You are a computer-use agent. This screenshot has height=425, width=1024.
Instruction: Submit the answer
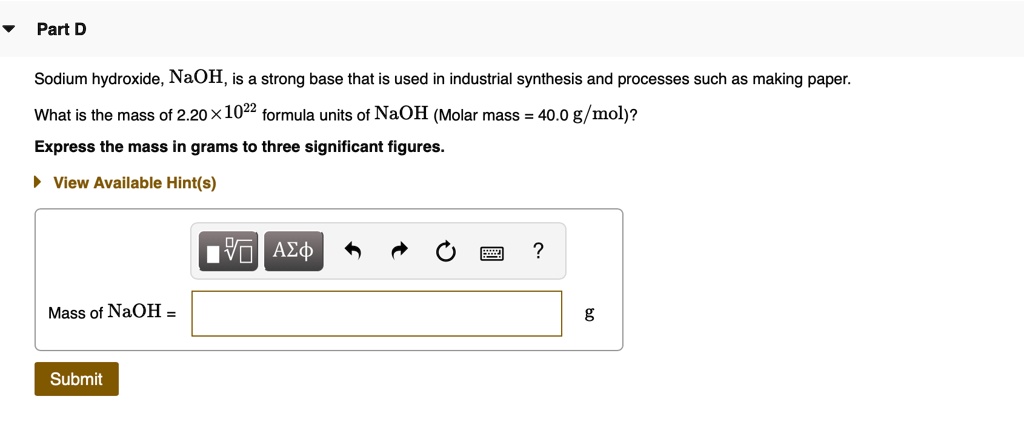pyautogui.click(x=76, y=379)
